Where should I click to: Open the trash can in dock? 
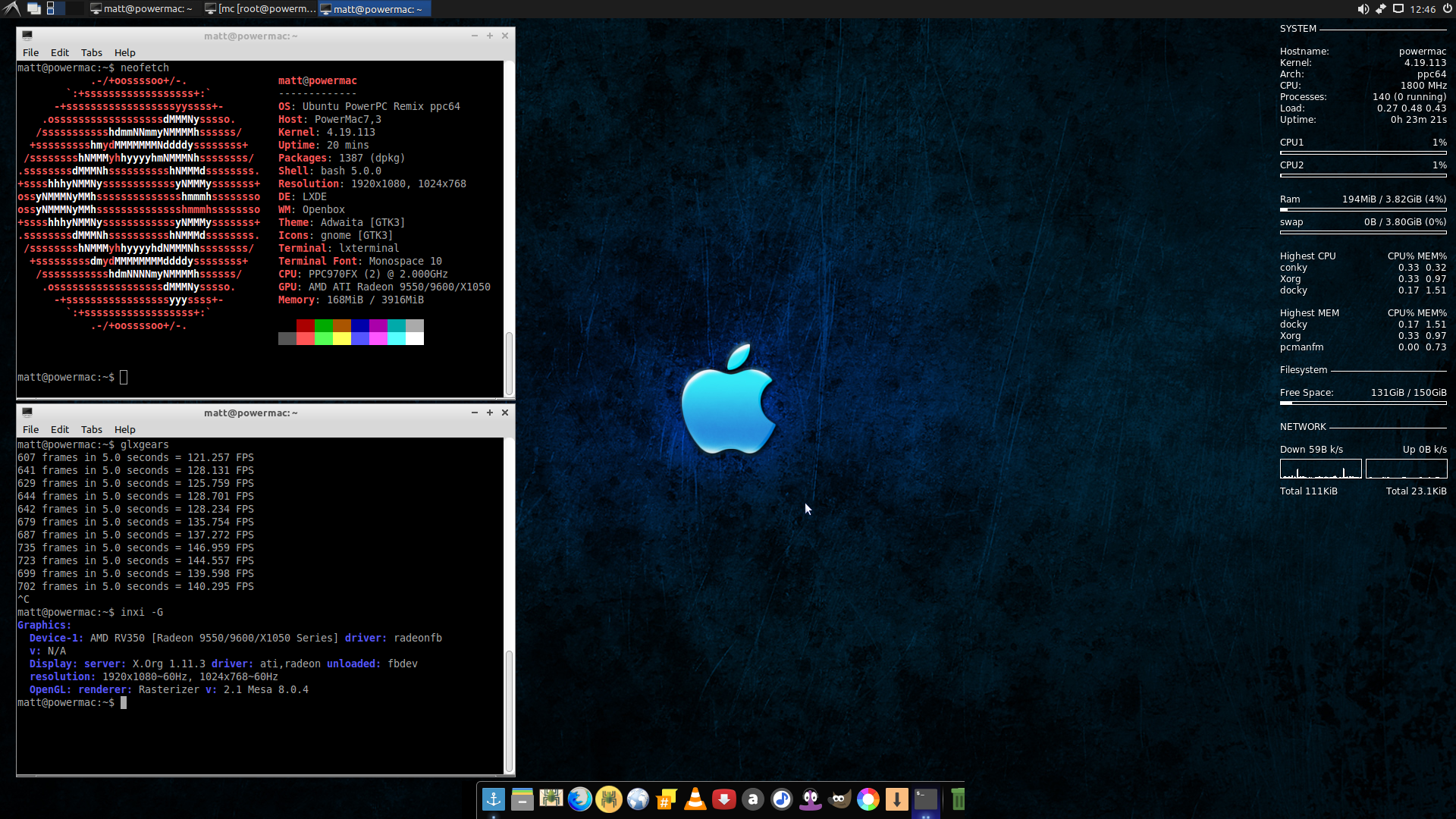pyautogui.click(x=957, y=799)
